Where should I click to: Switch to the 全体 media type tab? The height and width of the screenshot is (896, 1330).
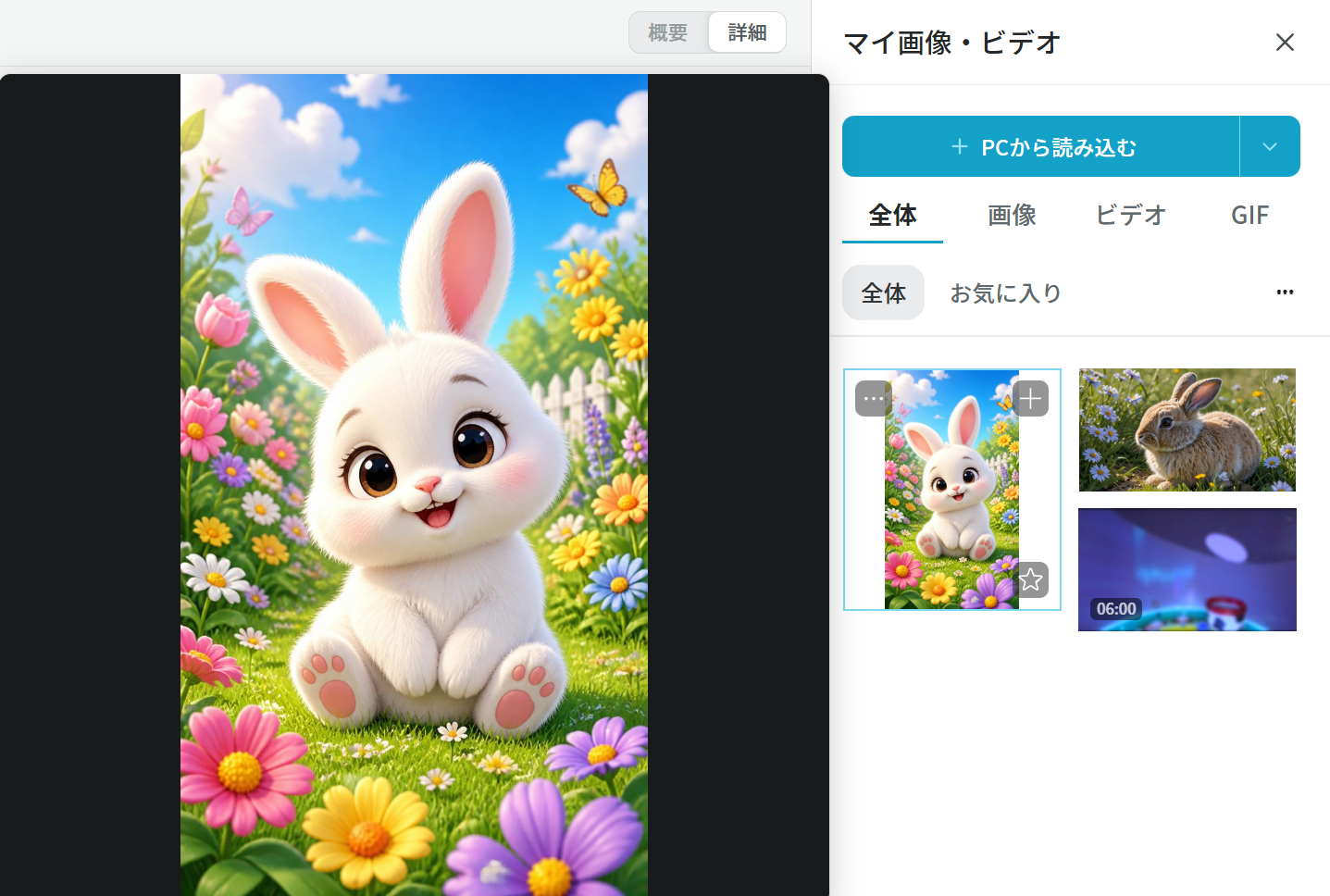(892, 216)
